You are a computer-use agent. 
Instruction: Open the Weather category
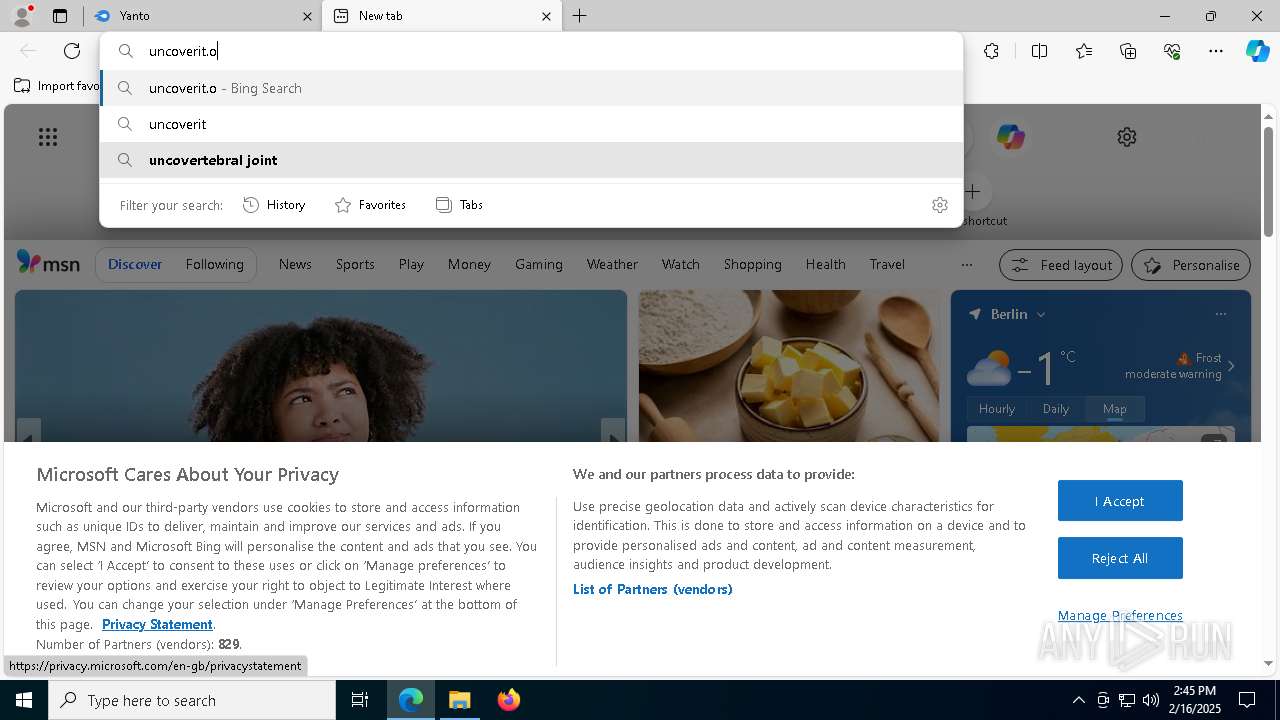click(612, 265)
